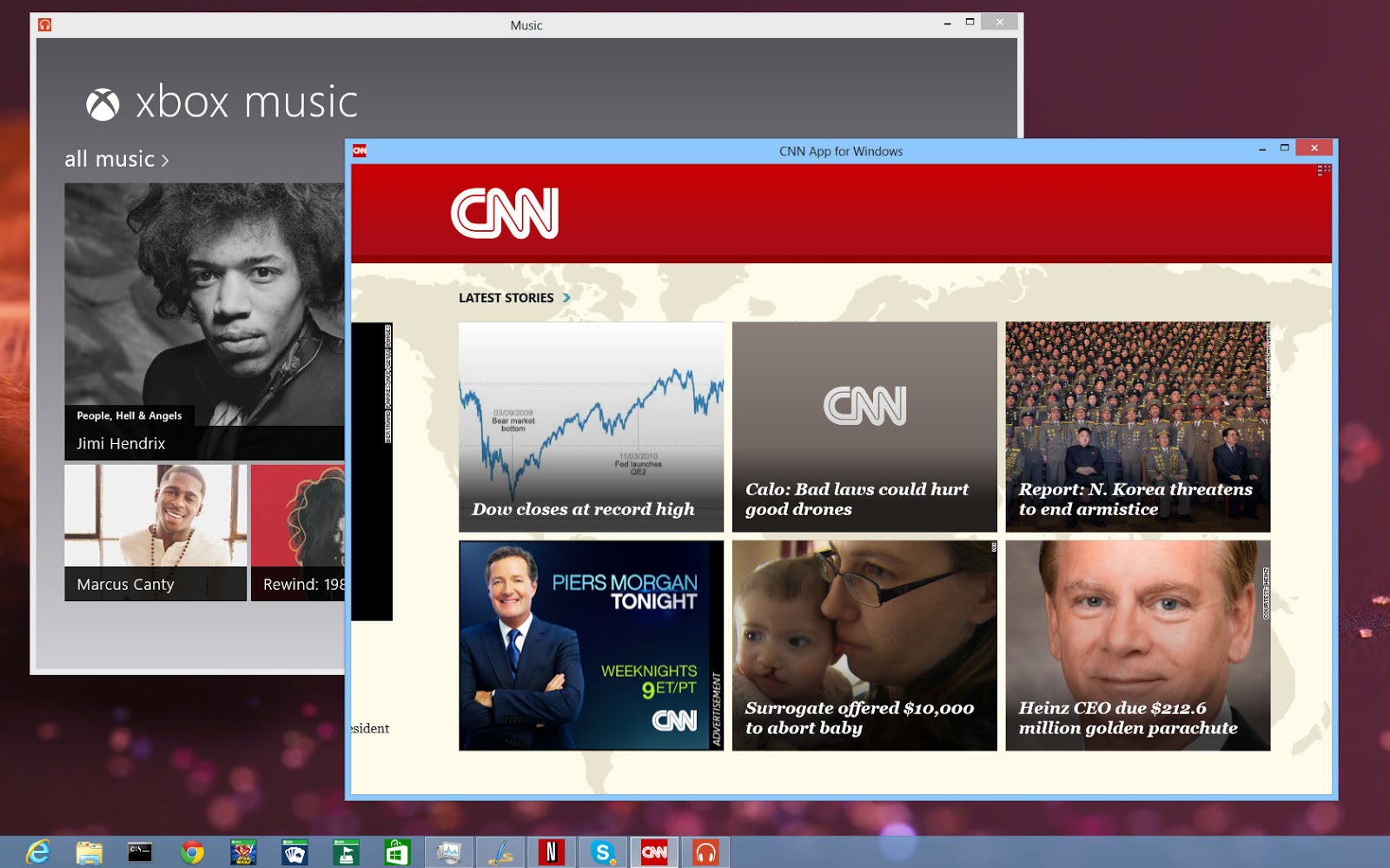Switch to Netflix in the taskbar

(551, 852)
